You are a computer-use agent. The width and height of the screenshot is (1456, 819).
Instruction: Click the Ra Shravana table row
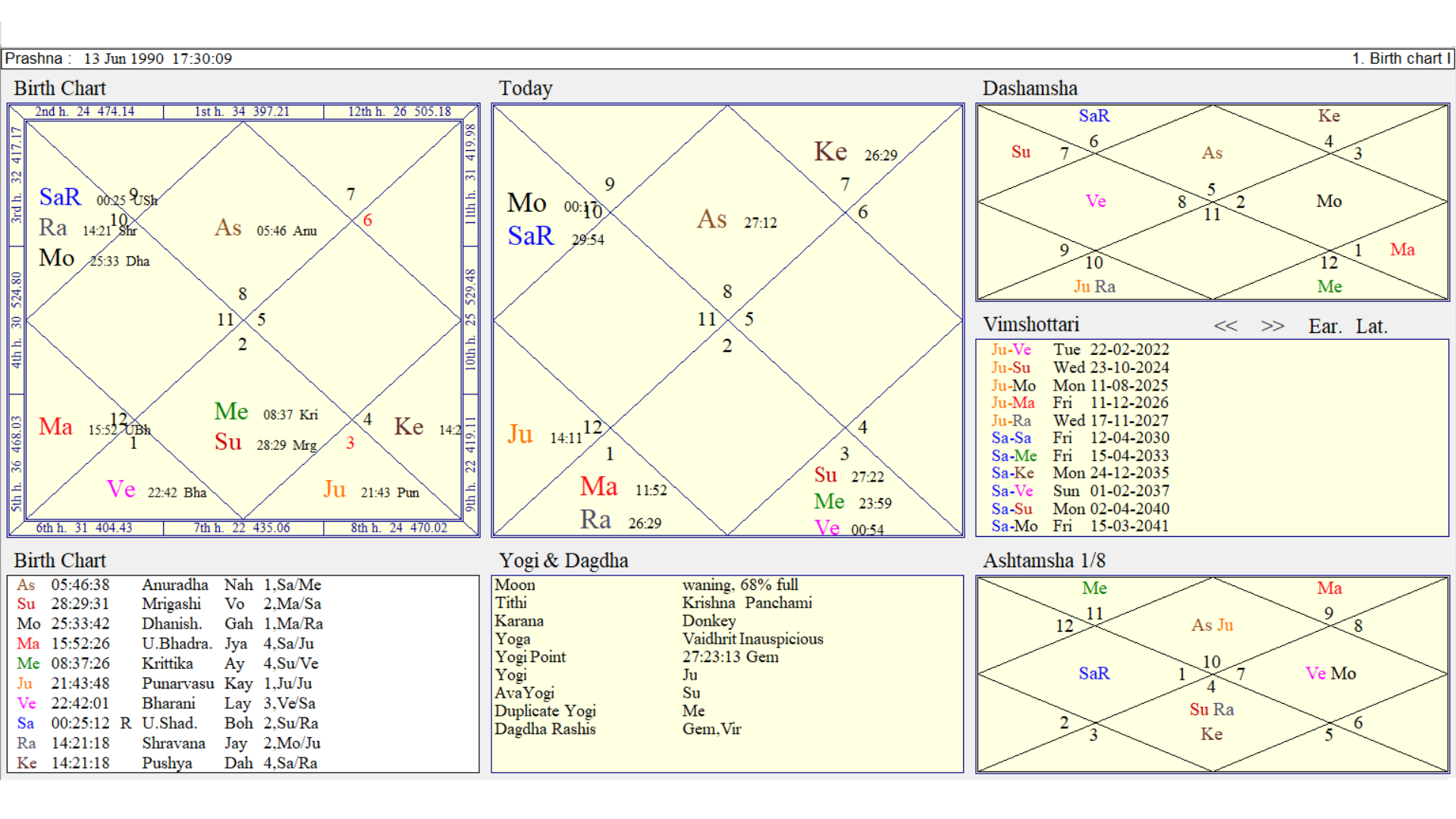169,743
